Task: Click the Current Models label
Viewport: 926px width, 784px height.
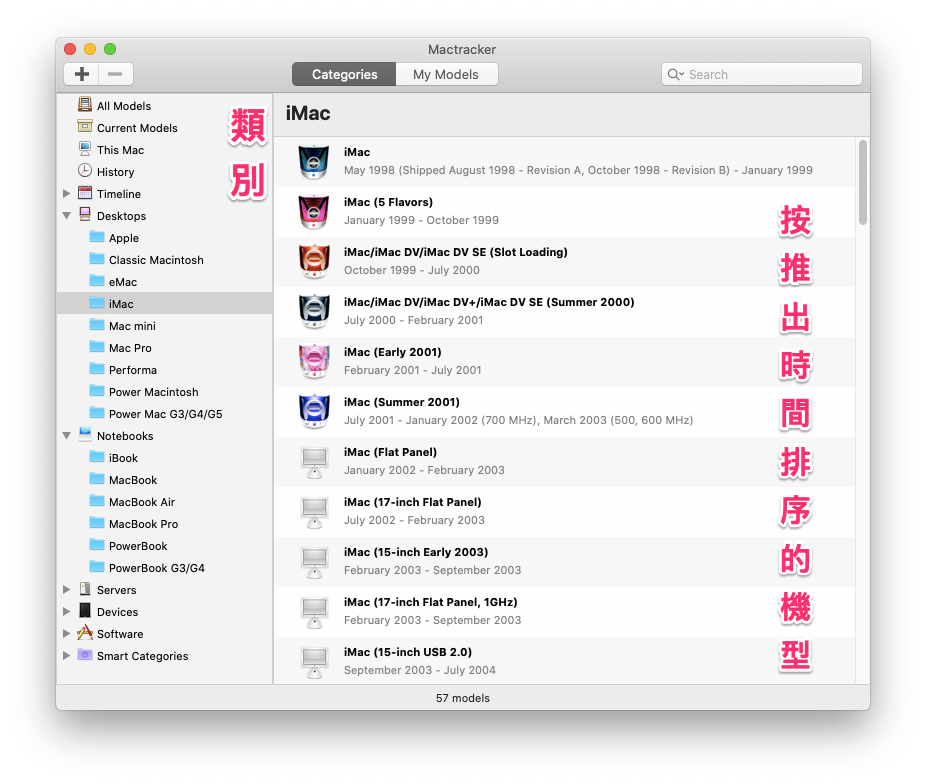Action: pos(137,128)
